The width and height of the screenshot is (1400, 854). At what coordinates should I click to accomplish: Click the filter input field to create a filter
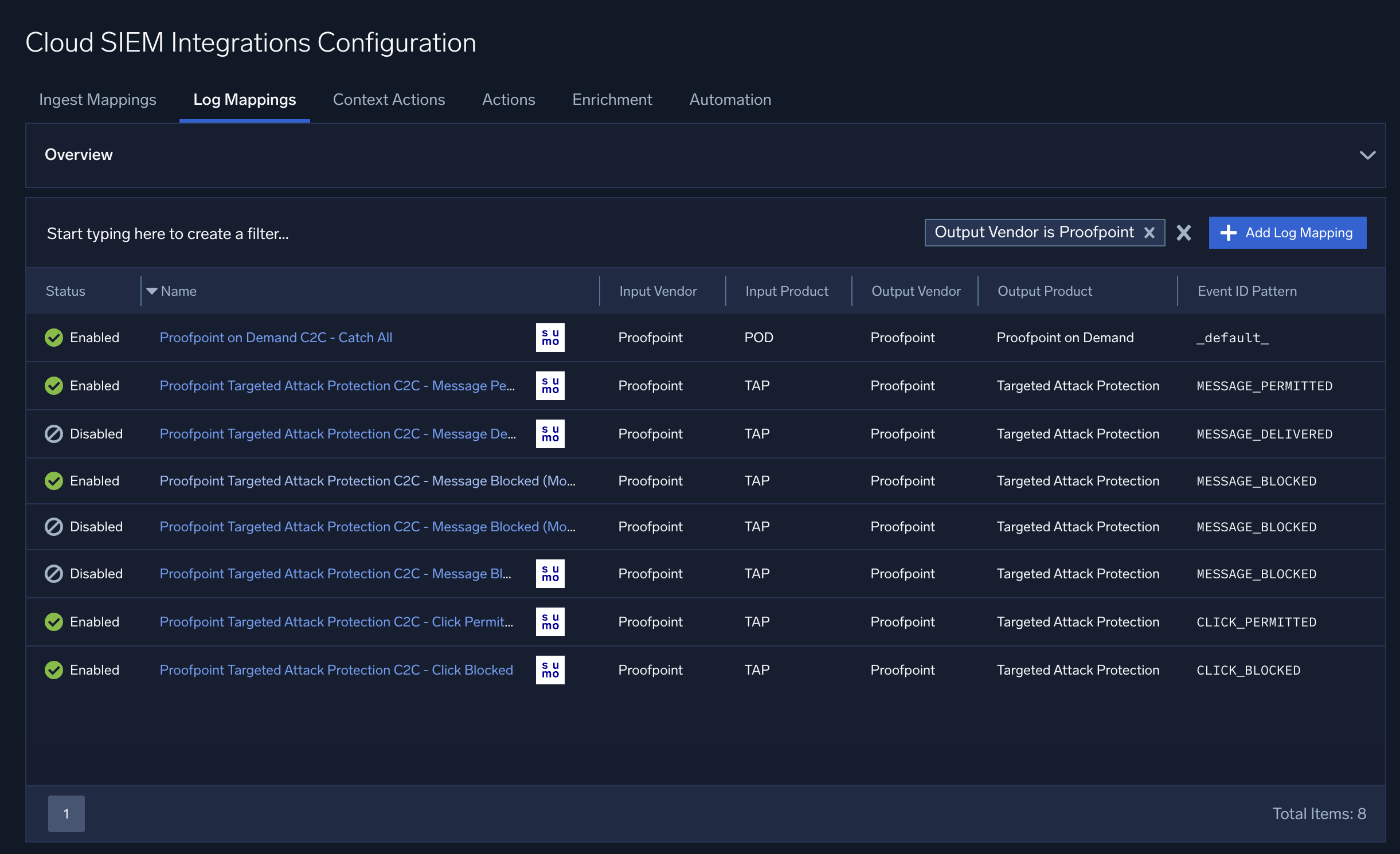click(168, 233)
